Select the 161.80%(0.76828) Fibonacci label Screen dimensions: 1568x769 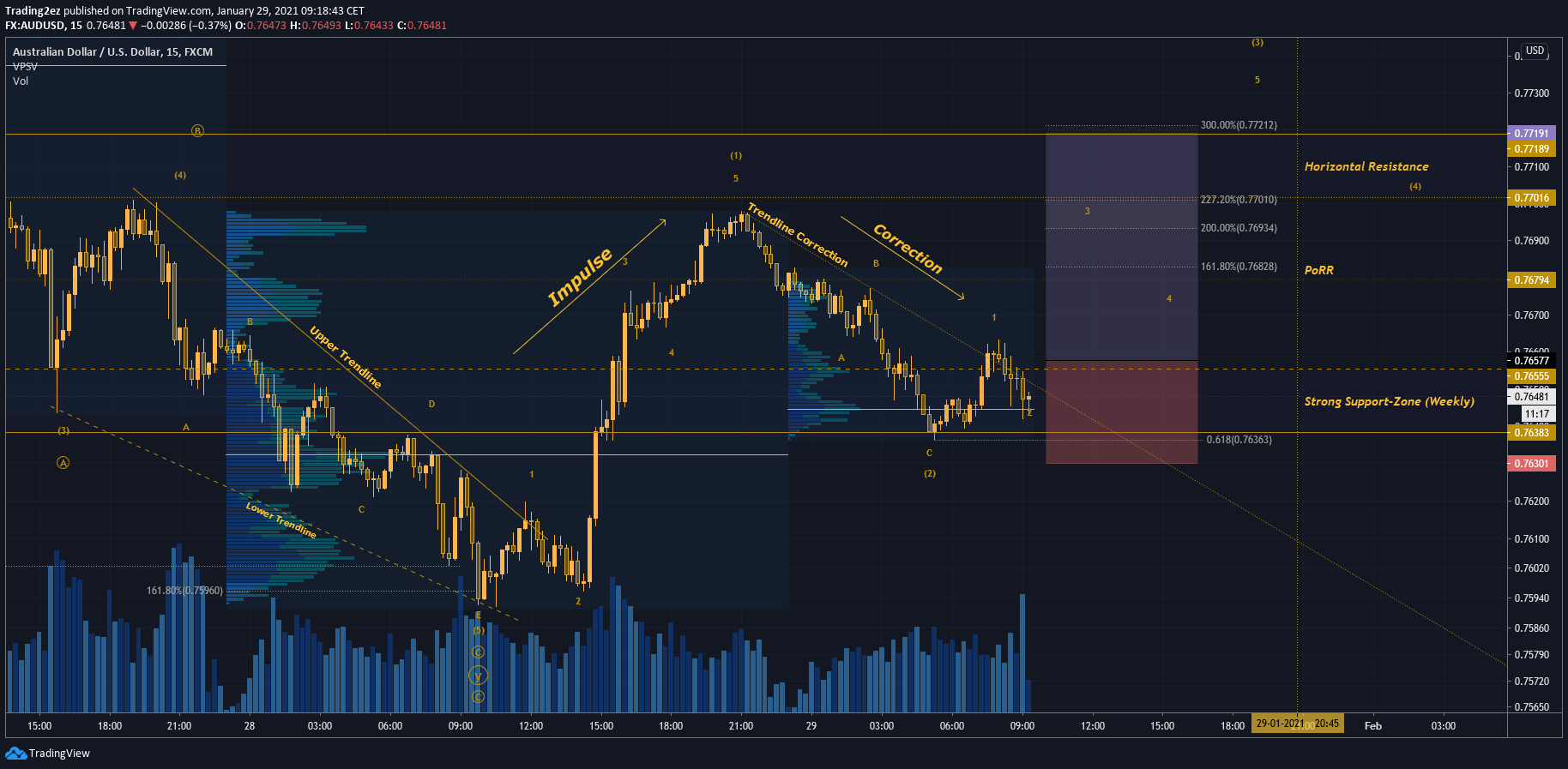click(x=1239, y=267)
